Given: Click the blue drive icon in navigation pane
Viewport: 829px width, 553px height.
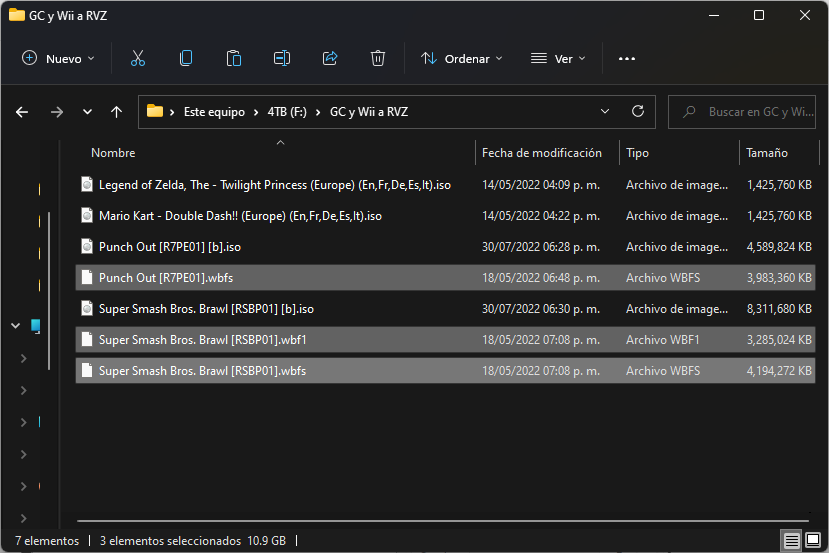Looking at the screenshot, I should 35,326.
